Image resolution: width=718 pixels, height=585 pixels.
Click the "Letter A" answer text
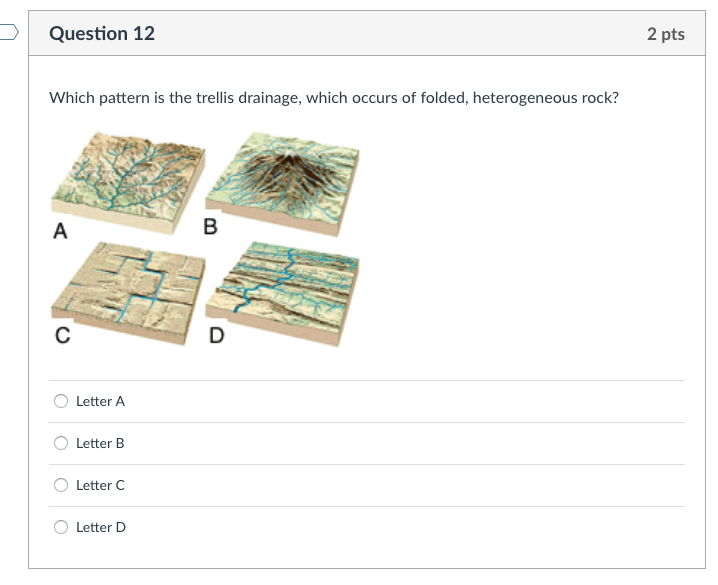(100, 401)
